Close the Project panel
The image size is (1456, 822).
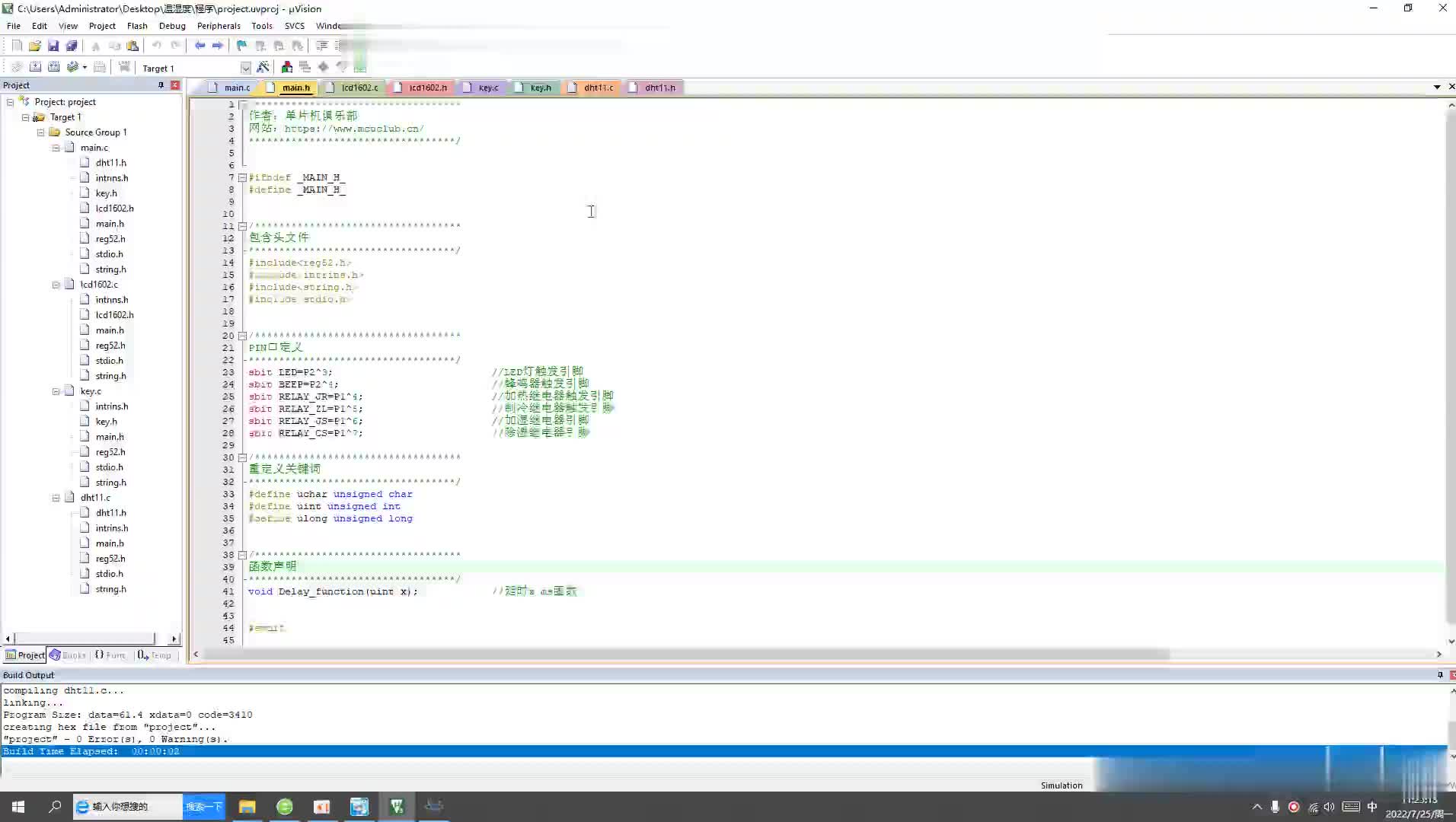point(175,85)
